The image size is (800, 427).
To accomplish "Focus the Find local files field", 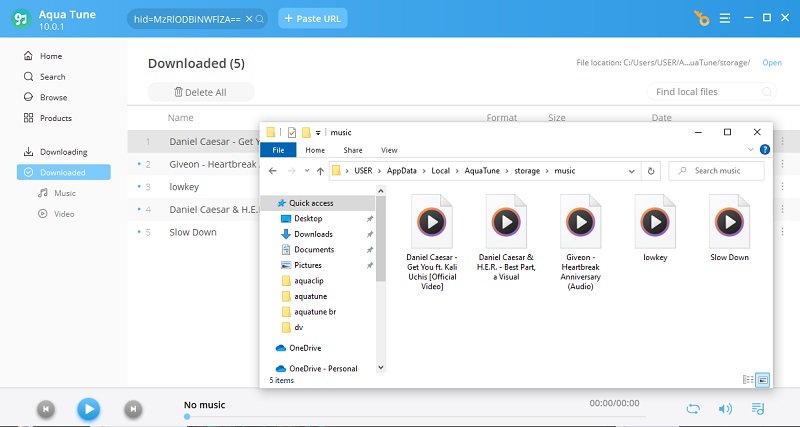I will 712,92.
